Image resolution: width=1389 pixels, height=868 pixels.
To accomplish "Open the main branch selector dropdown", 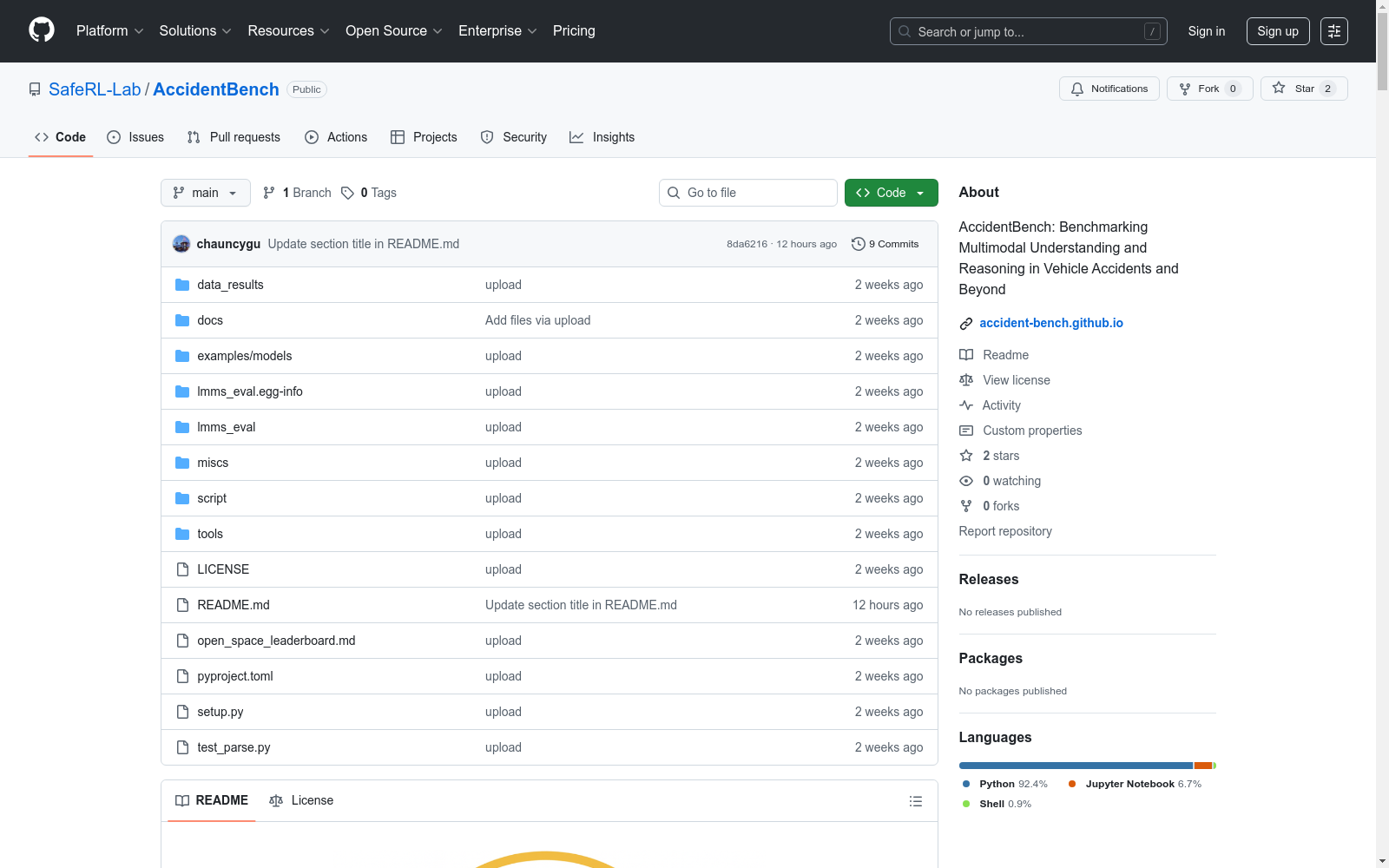I will pos(206,193).
